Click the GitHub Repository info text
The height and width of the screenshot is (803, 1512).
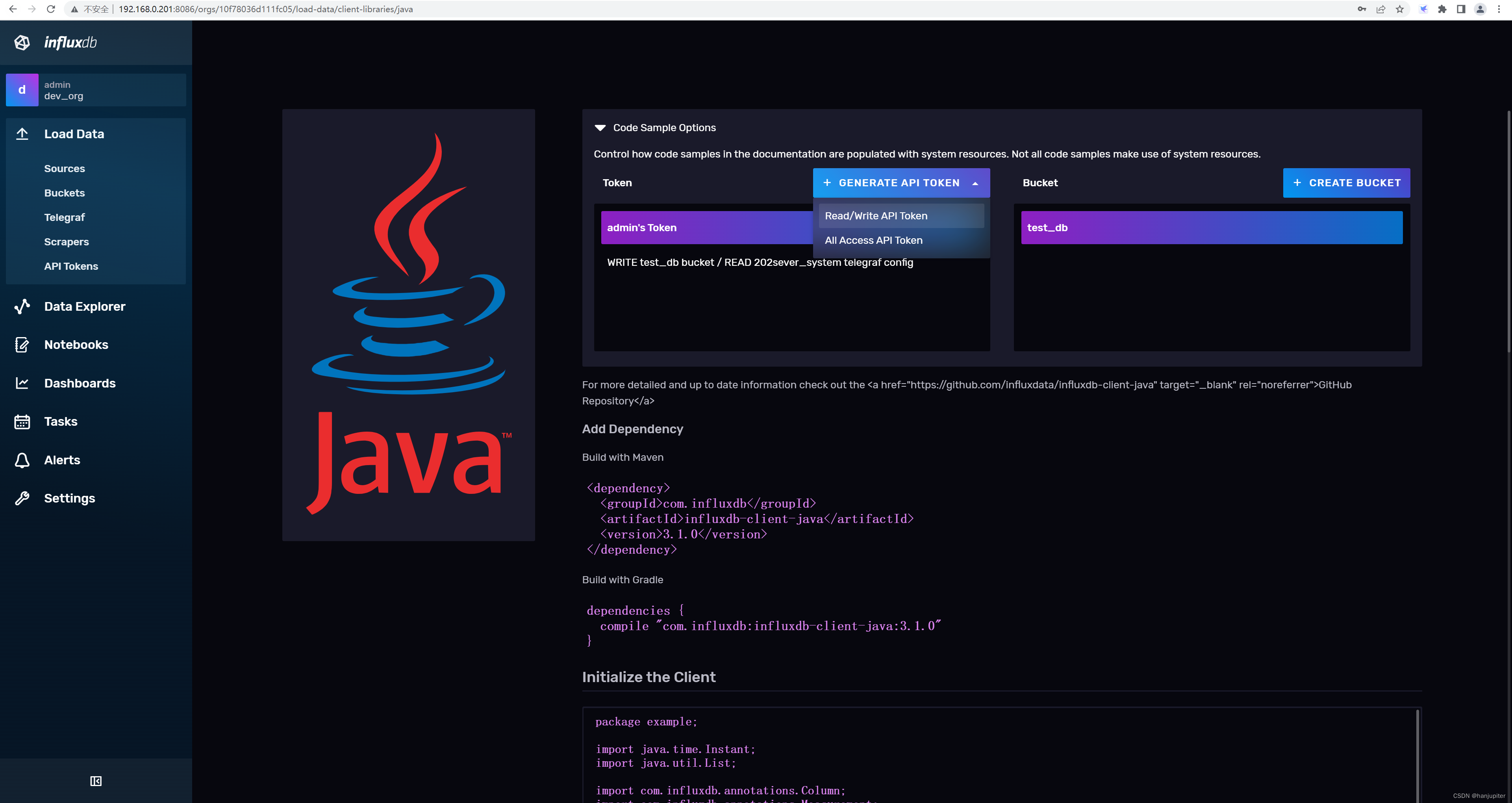click(x=967, y=393)
